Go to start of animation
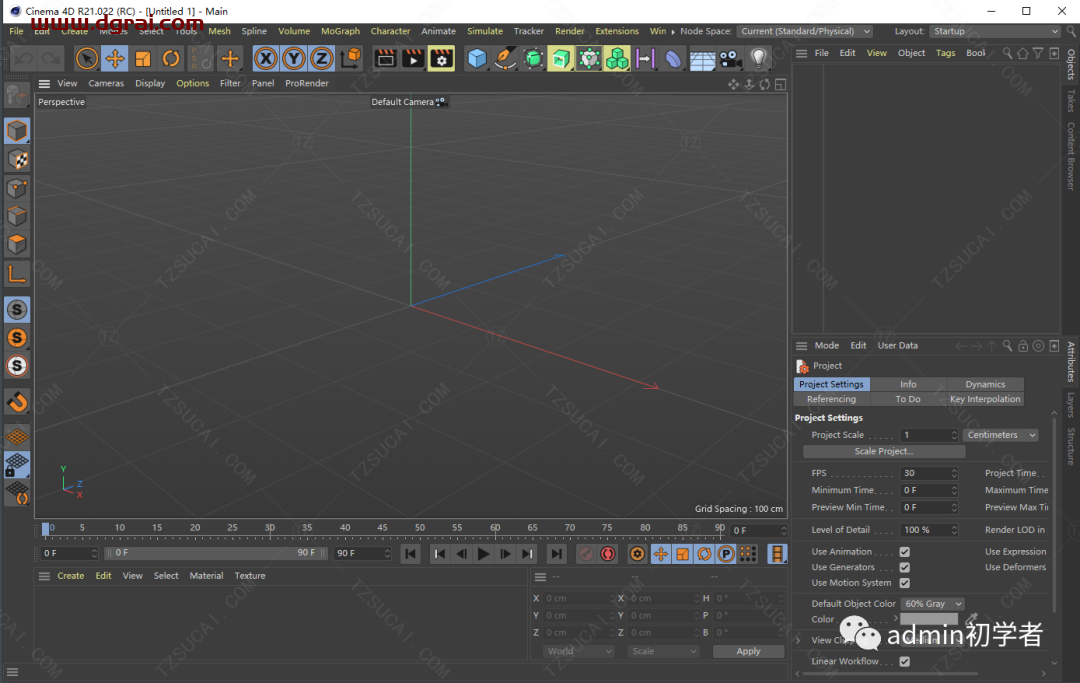This screenshot has height=683, width=1080. [x=411, y=554]
